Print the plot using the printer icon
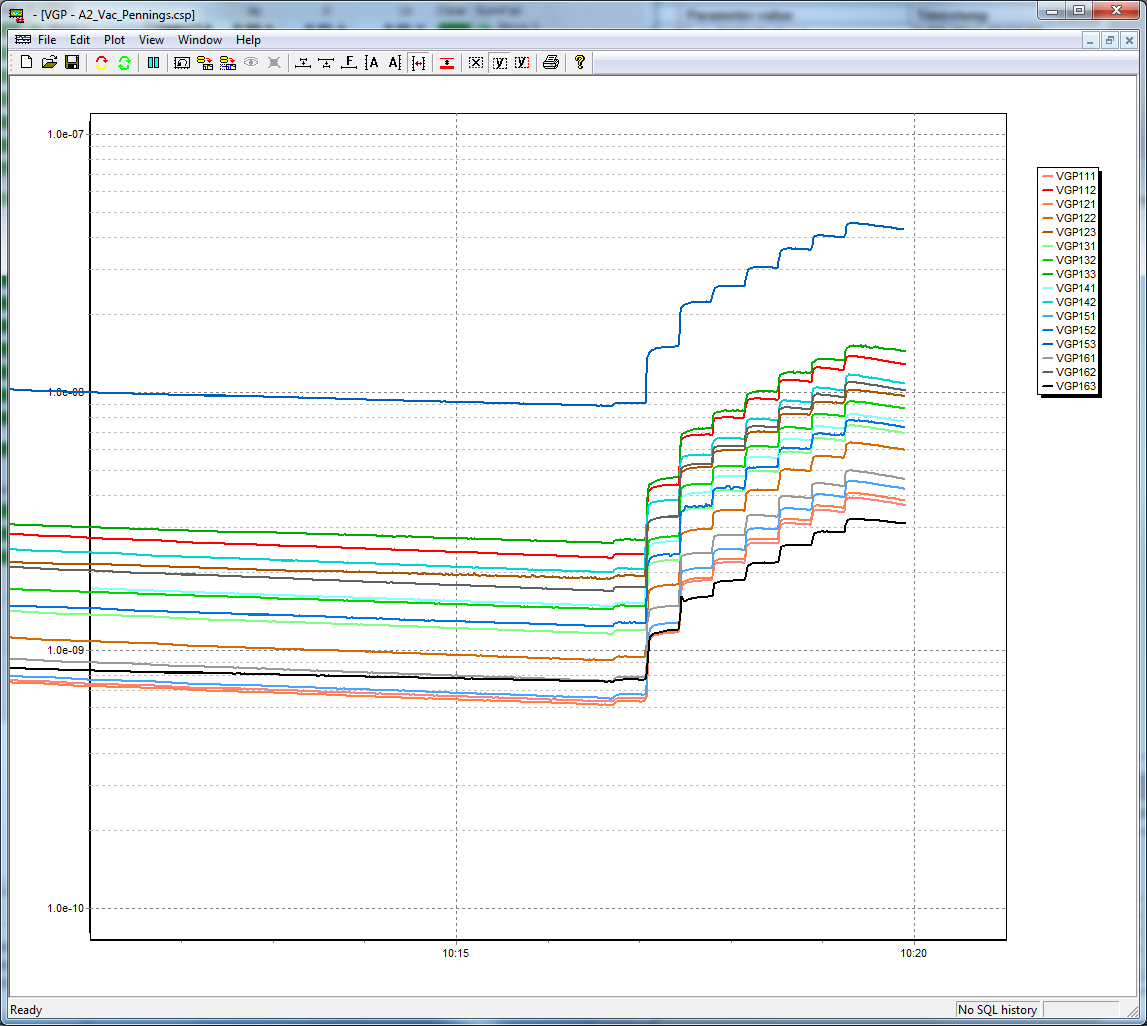Viewport: 1147px width, 1026px height. click(x=550, y=62)
